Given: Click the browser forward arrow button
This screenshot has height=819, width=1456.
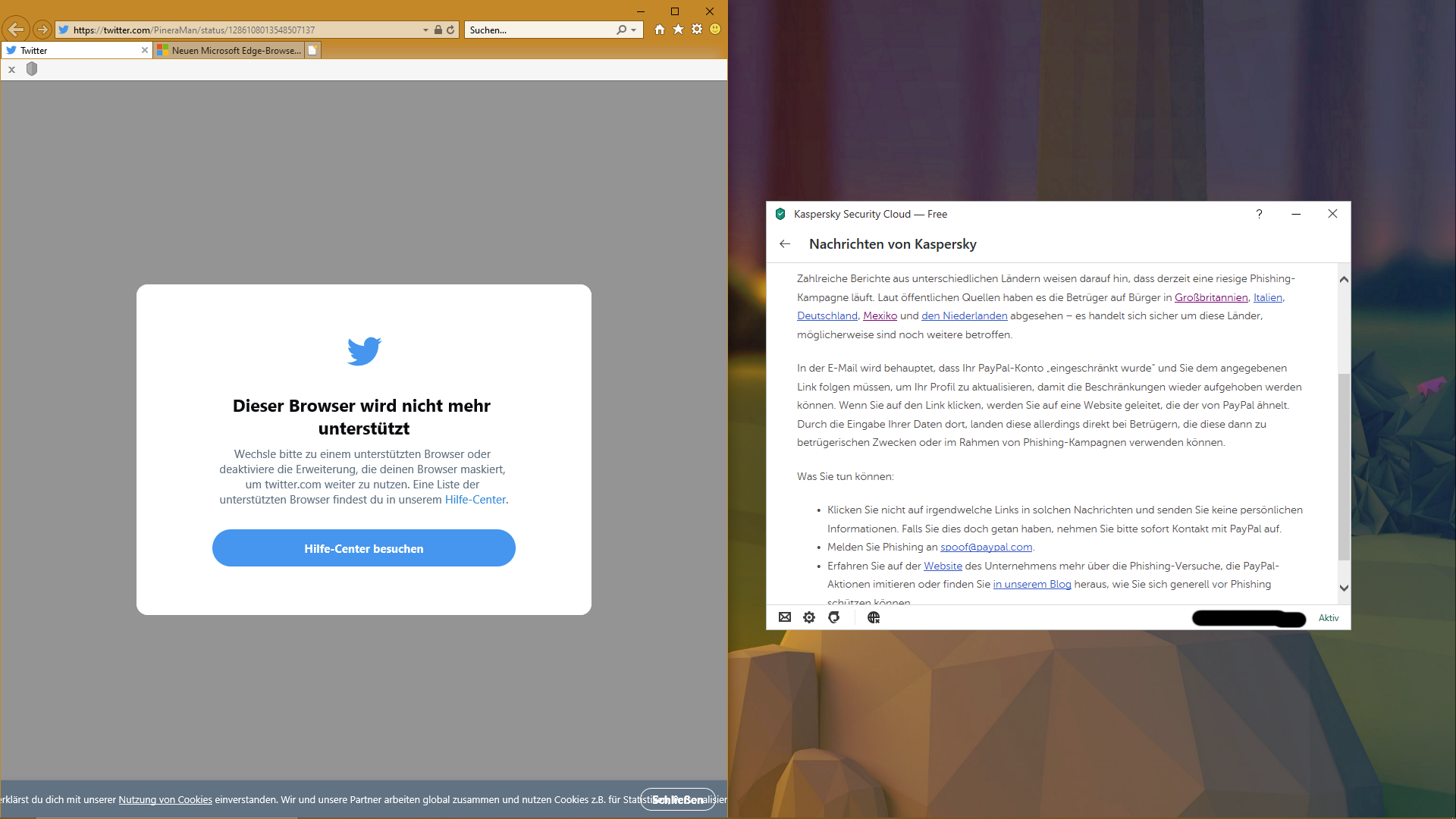Looking at the screenshot, I should (42, 30).
